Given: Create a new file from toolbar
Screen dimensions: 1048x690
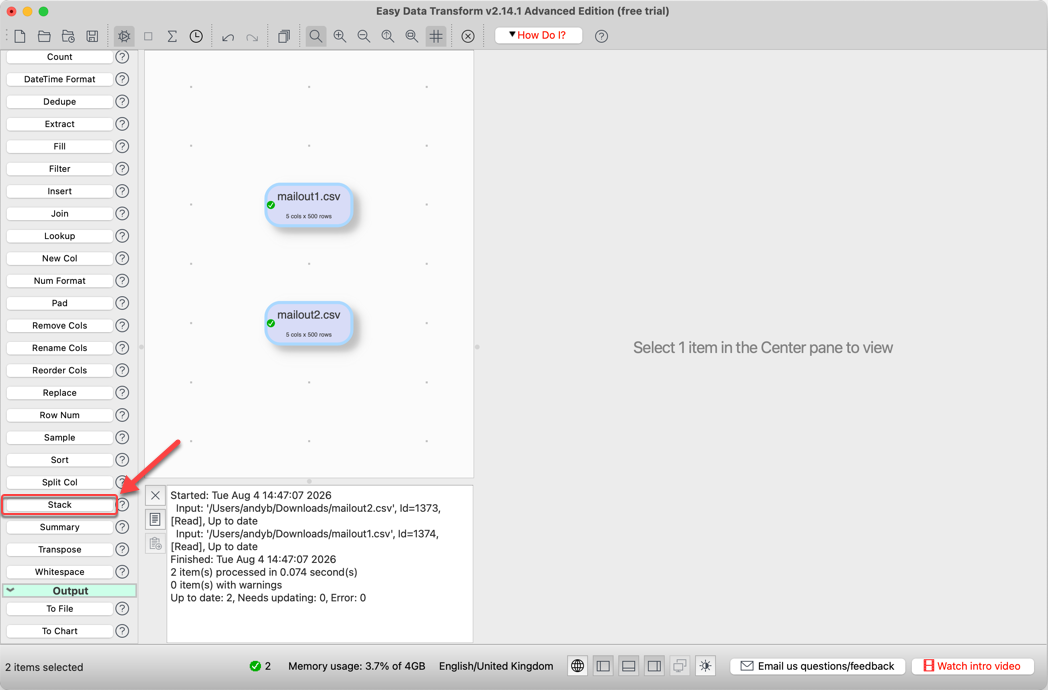Looking at the screenshot, I should click(20, 36).
